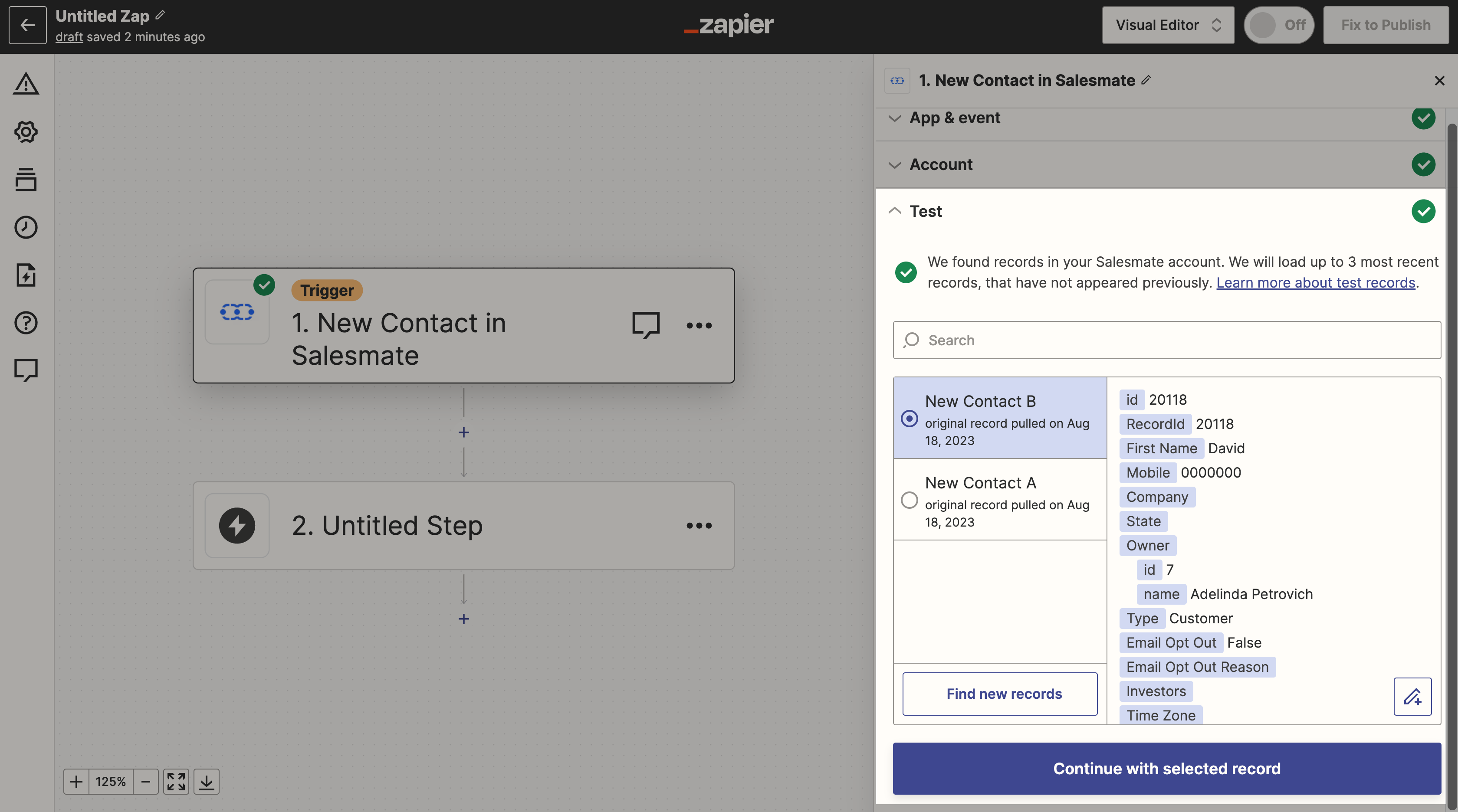Viewport: 1458px width, 812px height.
Task: Expand the App & event section
Action: click(x=1160, y=118)
